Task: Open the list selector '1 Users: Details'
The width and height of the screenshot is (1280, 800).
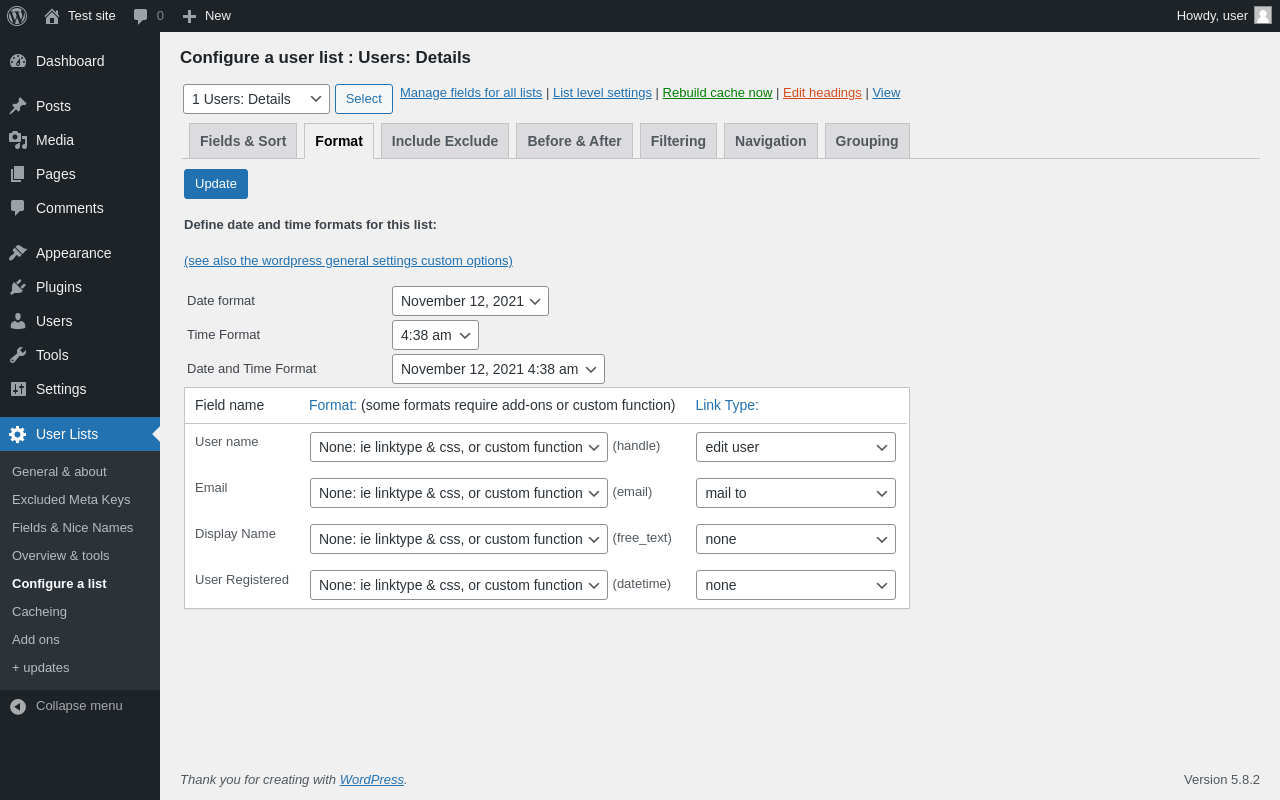Action: coord(256,99)
